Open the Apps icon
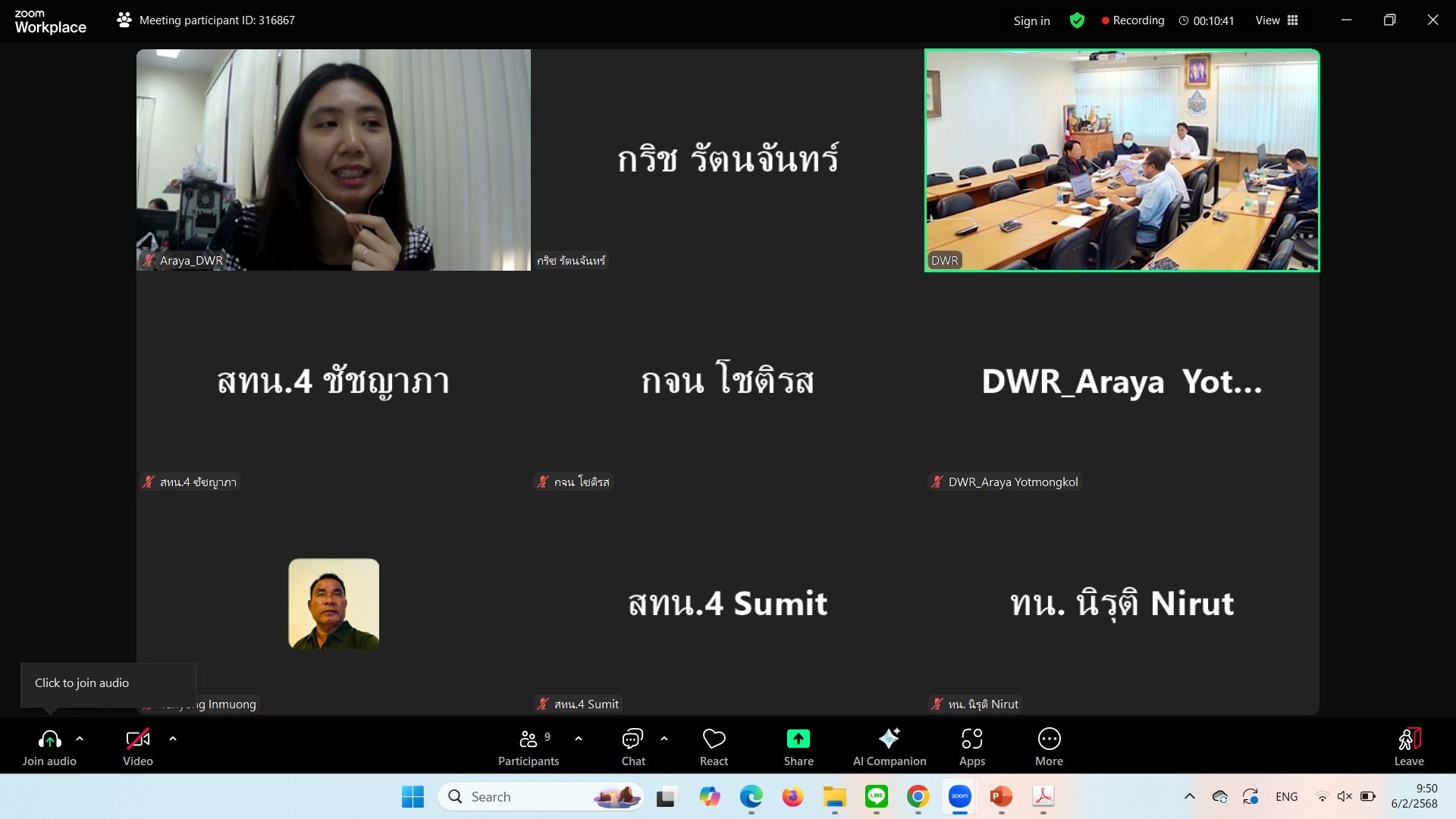 (971, 747)
